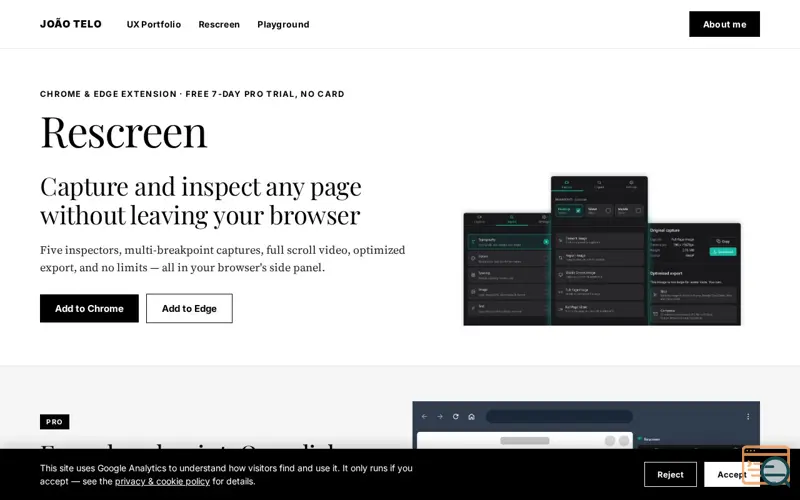
Task: Open the privacy & cookie policy link
Action: 162,481
